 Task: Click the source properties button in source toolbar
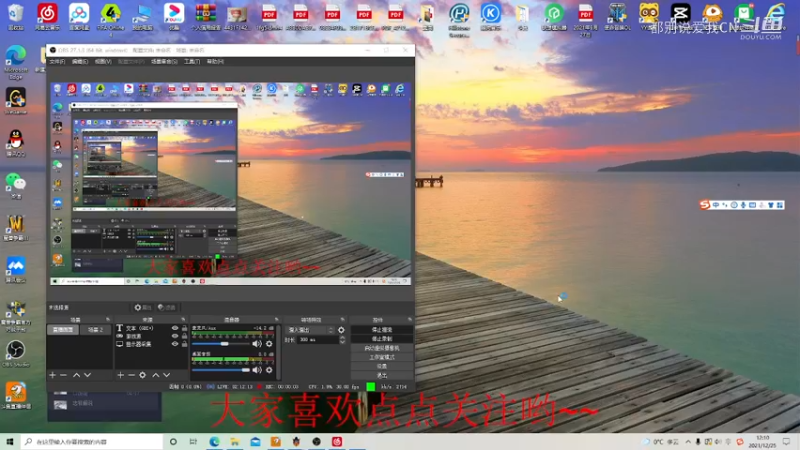tap(143, 307)
